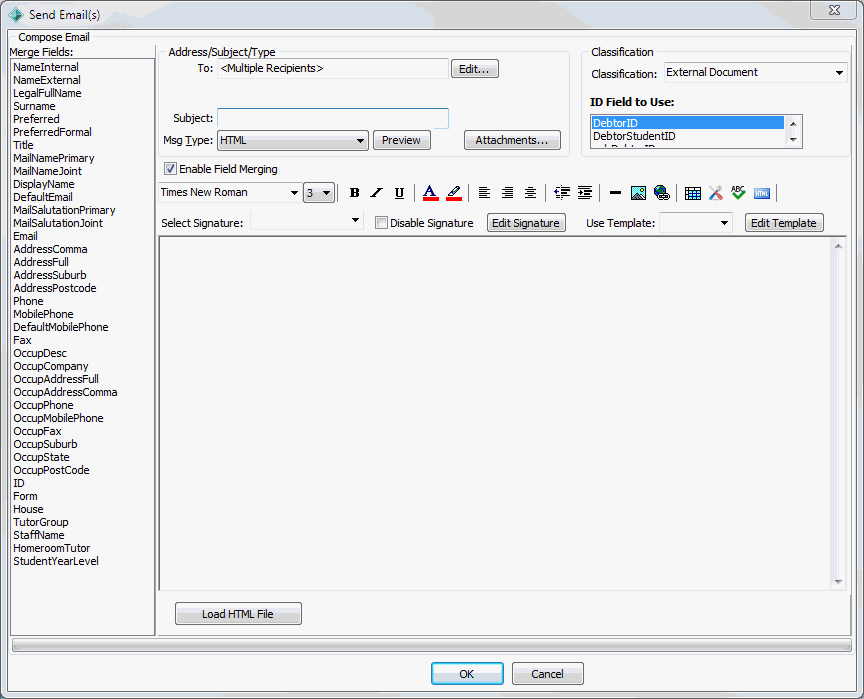Select NameInternal merge field
Viewport: 864px width, 699px height.
(x=46, y=67)
